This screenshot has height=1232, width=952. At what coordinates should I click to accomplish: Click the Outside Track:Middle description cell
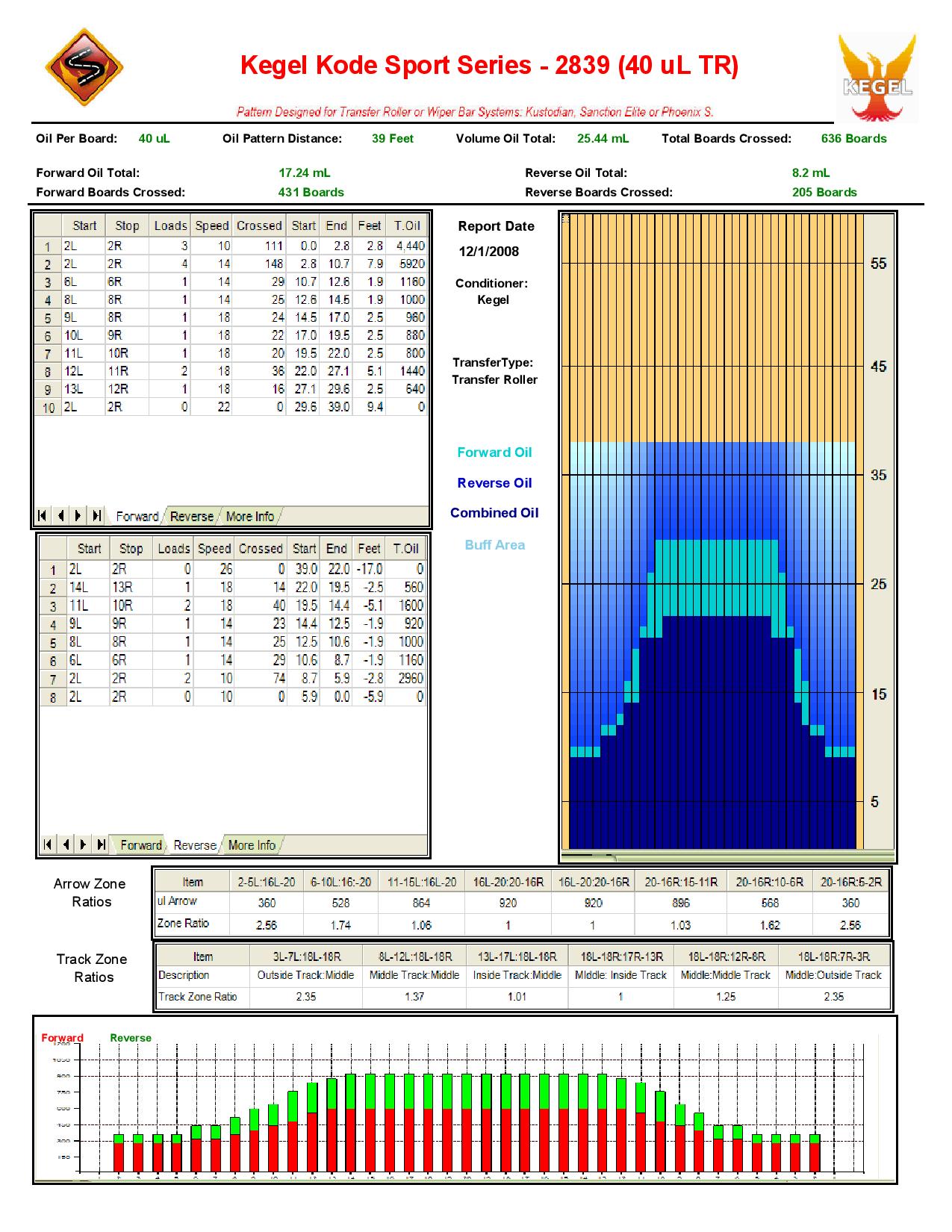pos(306,975)
